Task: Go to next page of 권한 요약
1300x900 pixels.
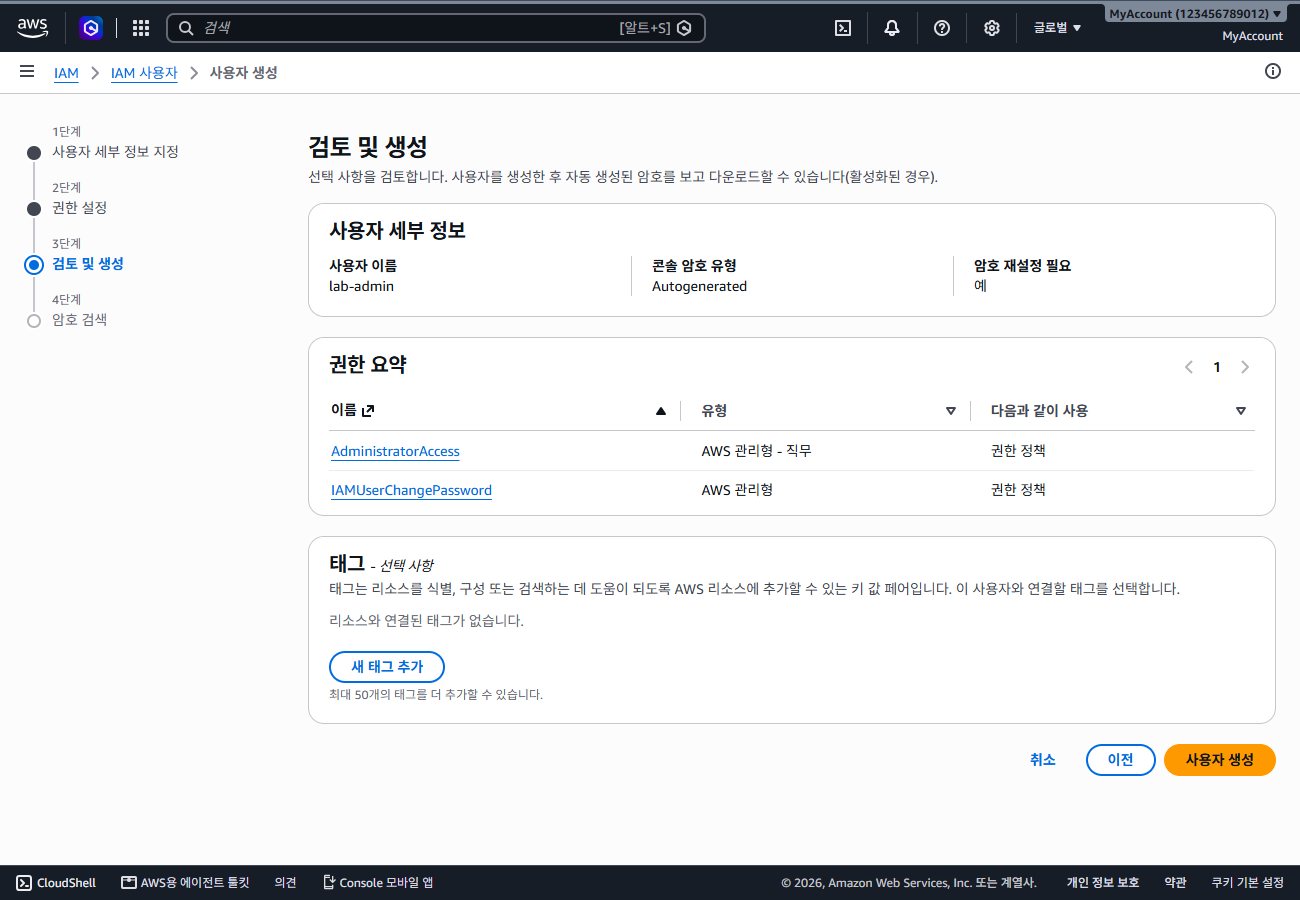Action: coord(1245,367)
